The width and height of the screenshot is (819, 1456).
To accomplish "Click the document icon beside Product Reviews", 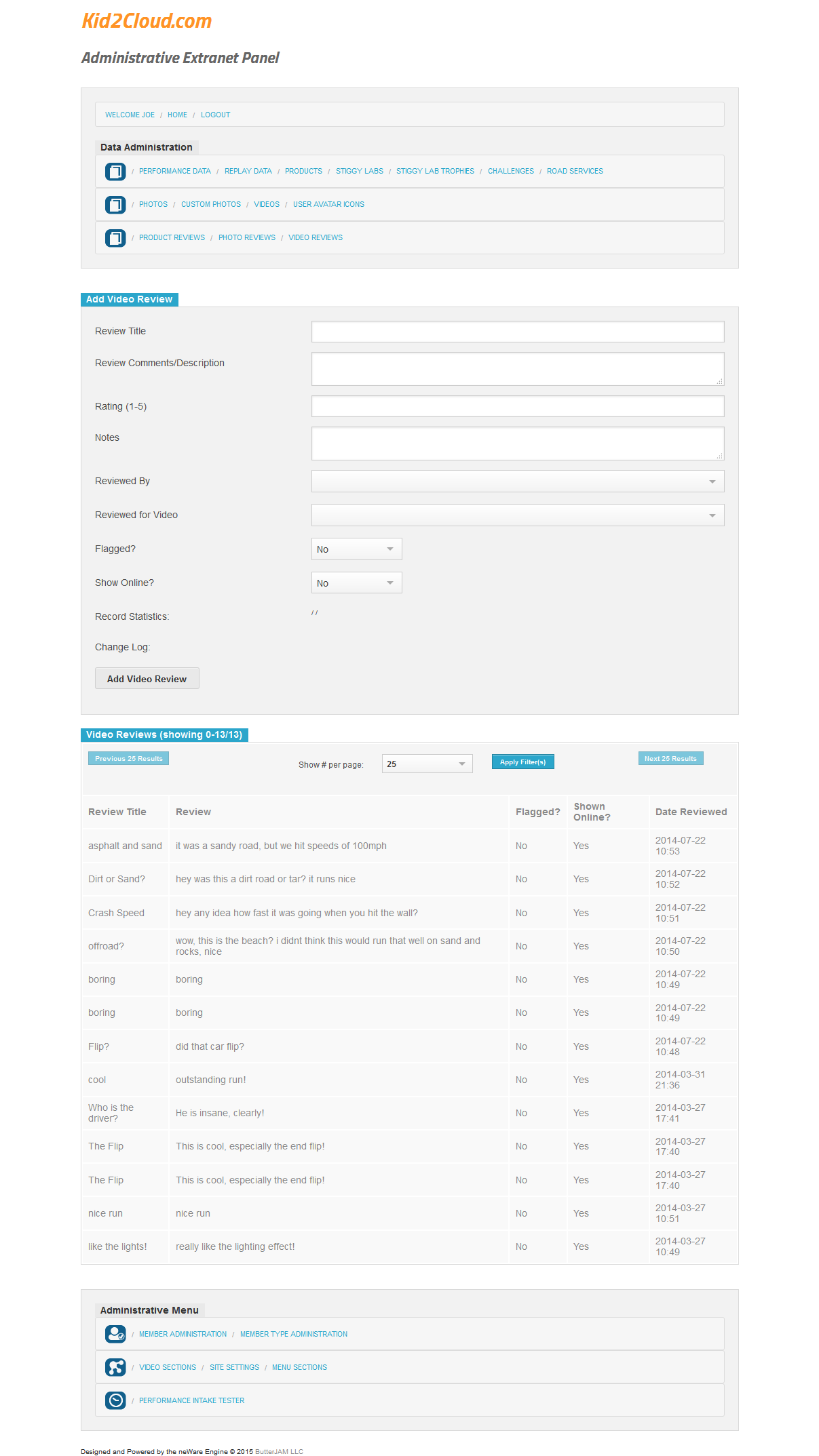I will [115, 238].
